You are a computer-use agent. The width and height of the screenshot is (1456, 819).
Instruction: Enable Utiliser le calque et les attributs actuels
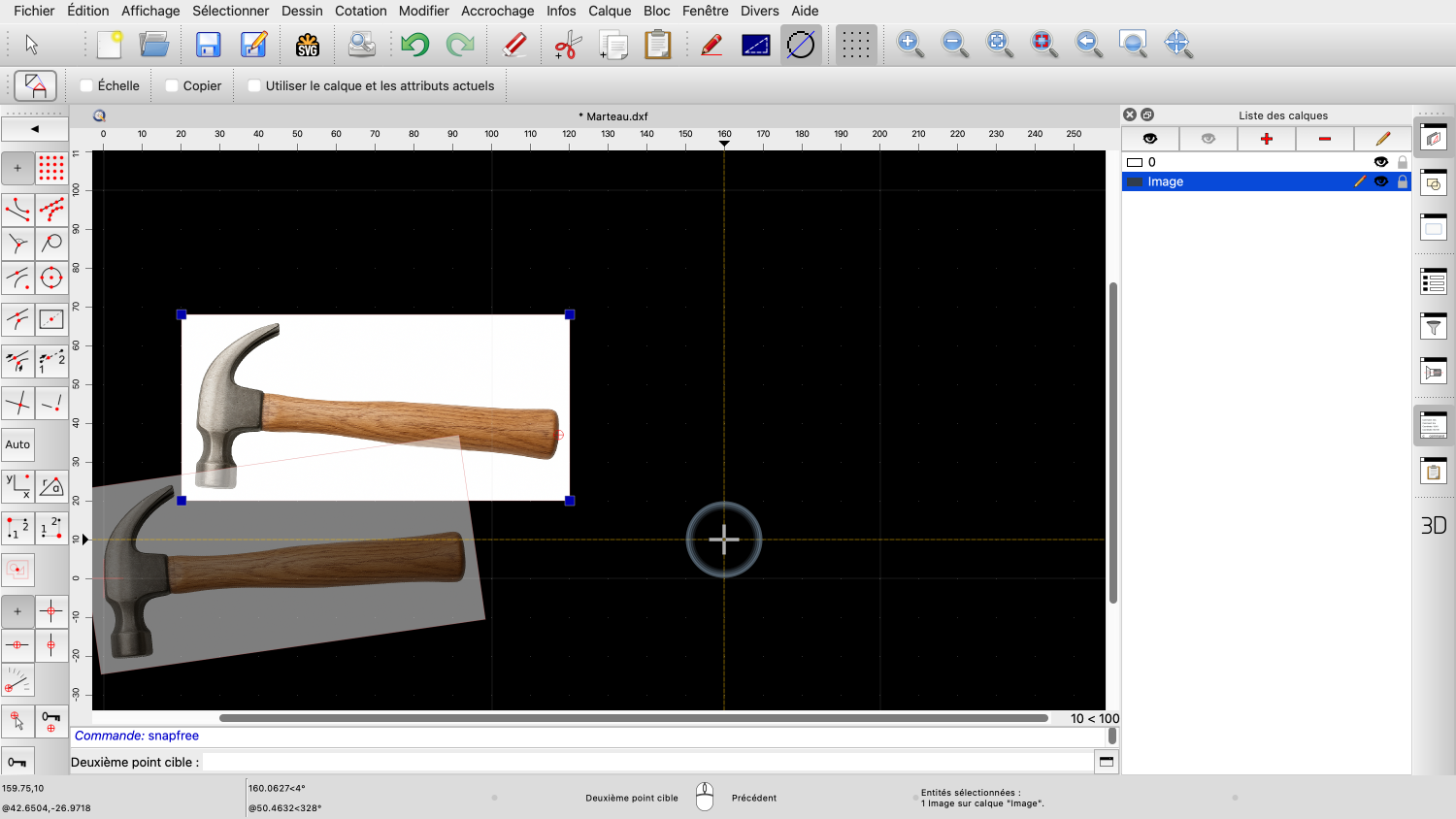254,85
